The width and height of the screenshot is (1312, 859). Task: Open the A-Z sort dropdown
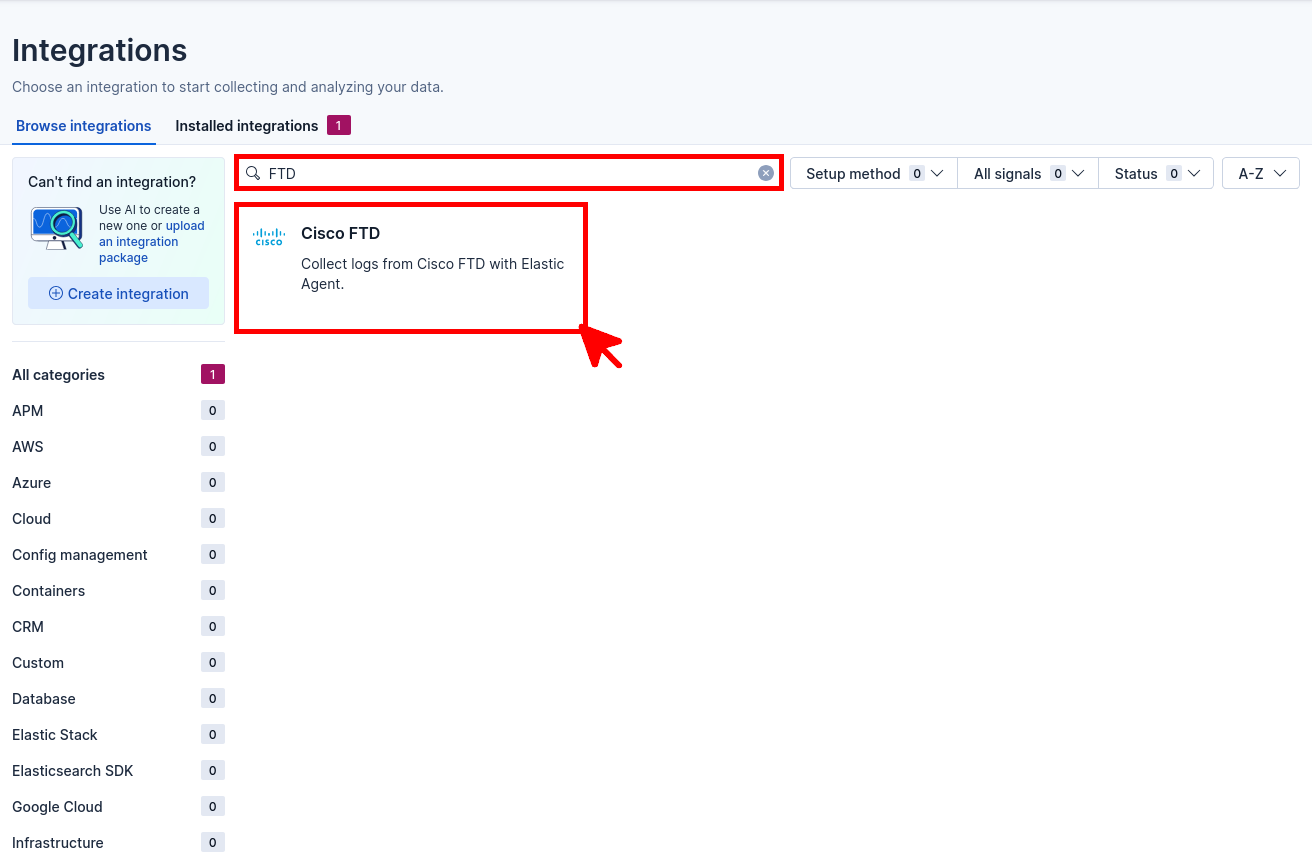[x=1261, y=173]
